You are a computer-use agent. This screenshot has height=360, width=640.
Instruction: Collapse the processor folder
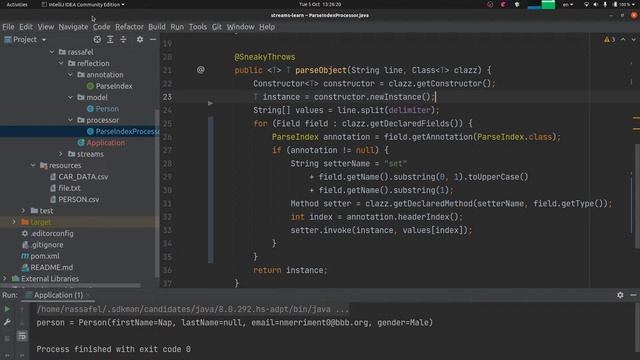[71, 120]
